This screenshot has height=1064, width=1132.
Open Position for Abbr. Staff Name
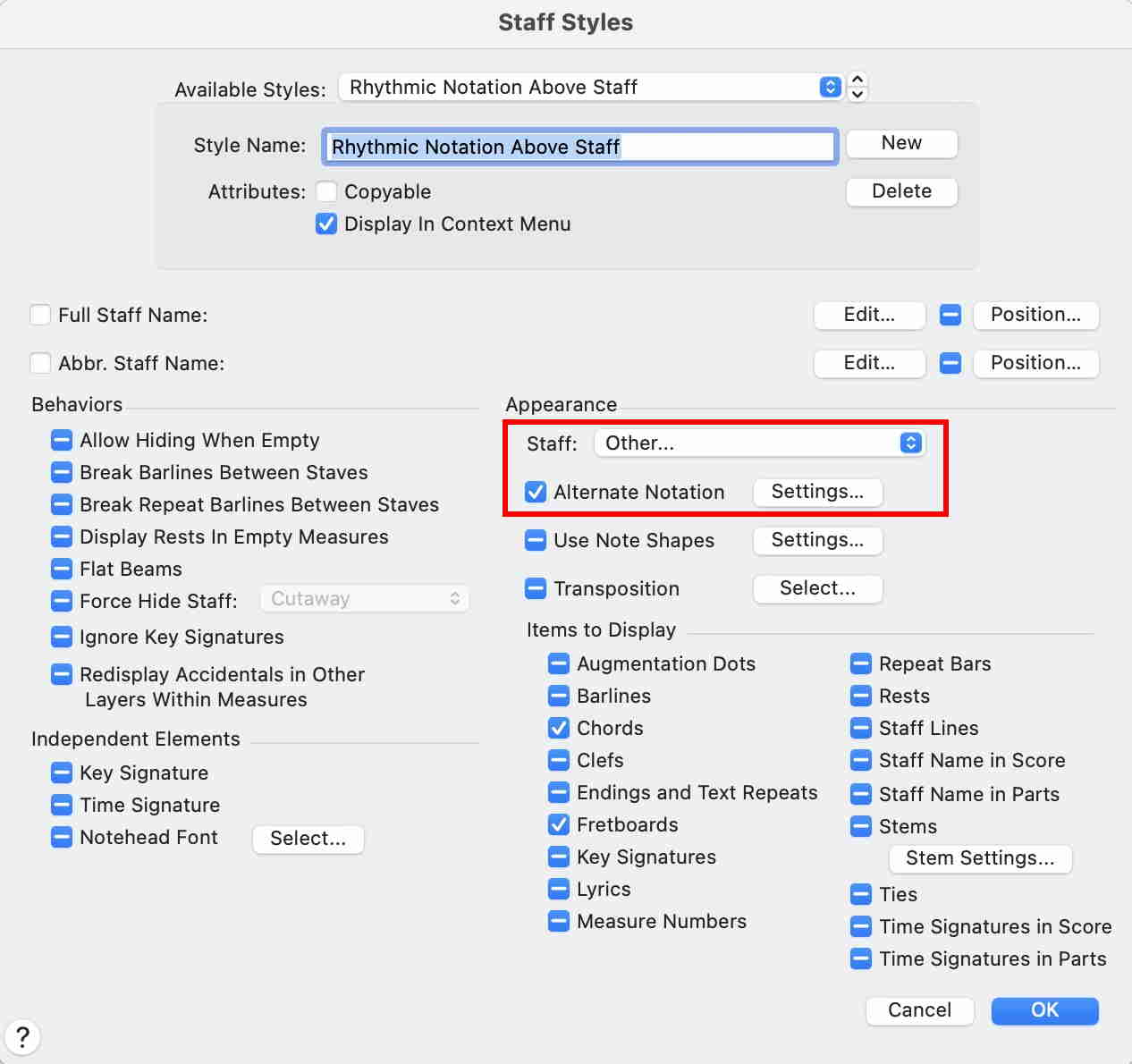coord(1035,363)
